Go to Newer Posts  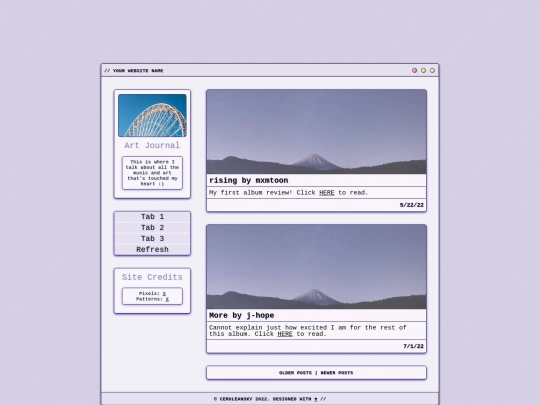coord(337,373)
